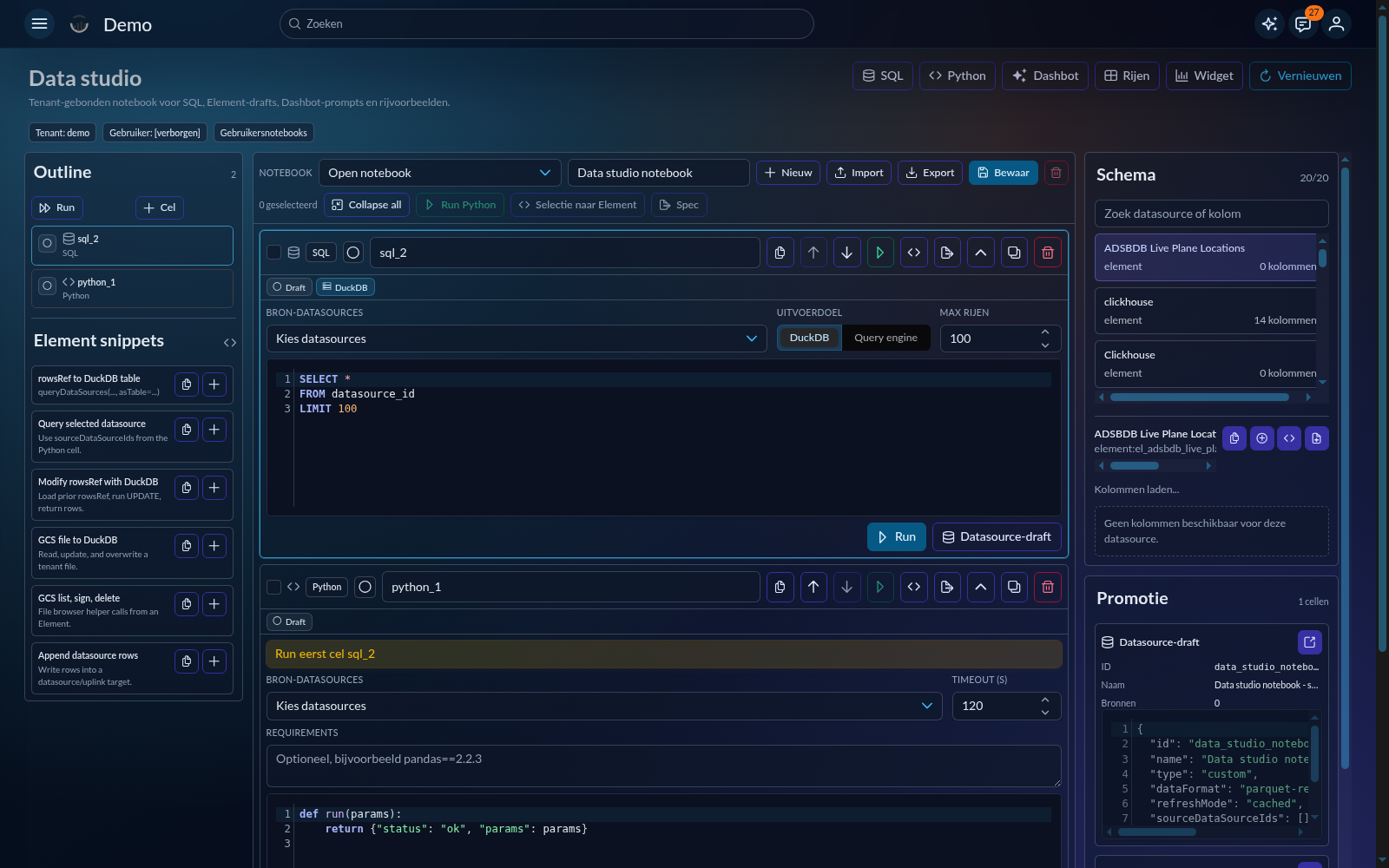This screenshot has height=868, width=1389.
Task: Open the user profile icon
Action: (x=1337, y=23)
